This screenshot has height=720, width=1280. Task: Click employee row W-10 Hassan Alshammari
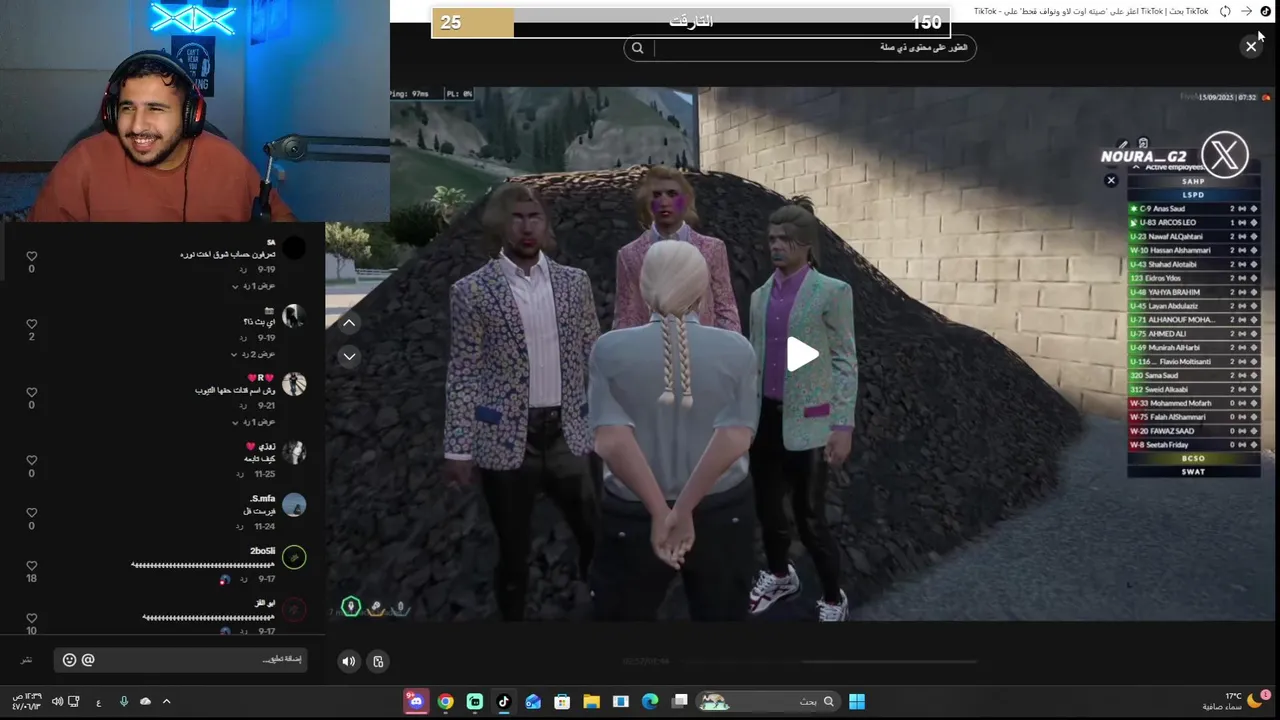pyautogui.click(x=1193, y=250)
